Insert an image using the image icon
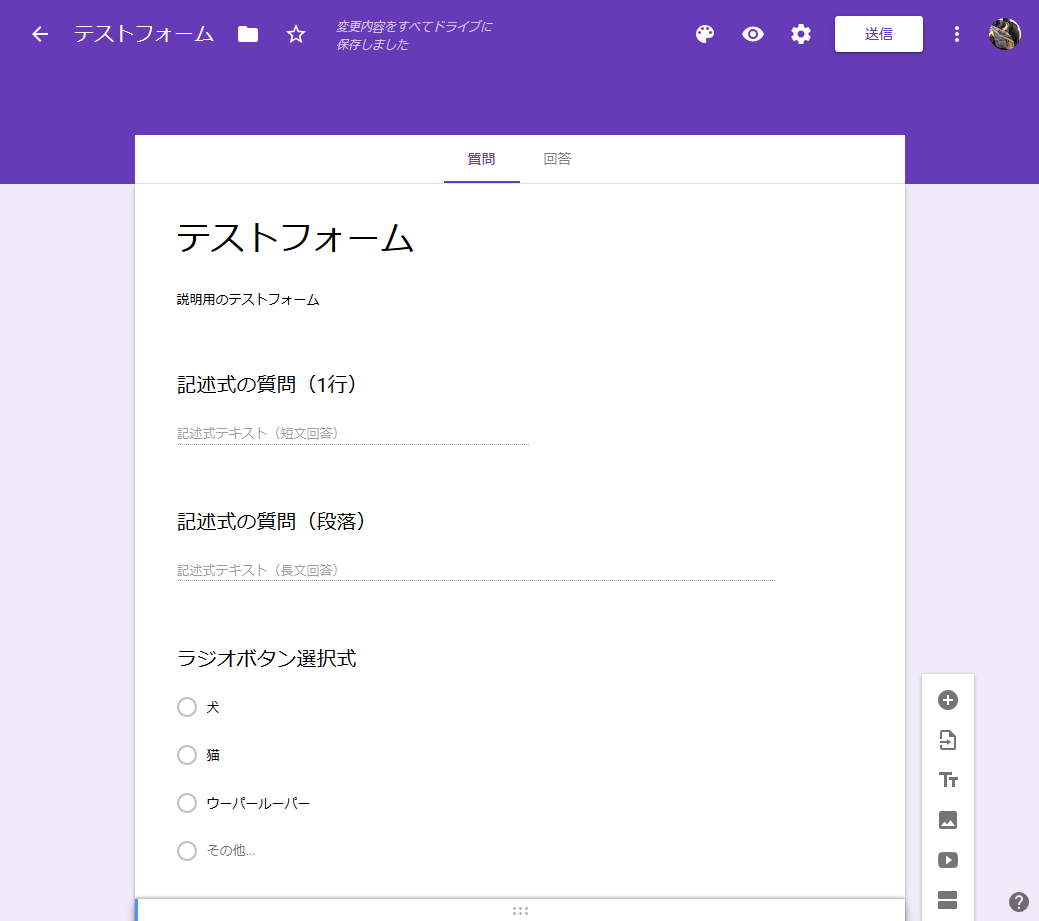Viewport: 1039px width, 921px height. tap(947, 820)
